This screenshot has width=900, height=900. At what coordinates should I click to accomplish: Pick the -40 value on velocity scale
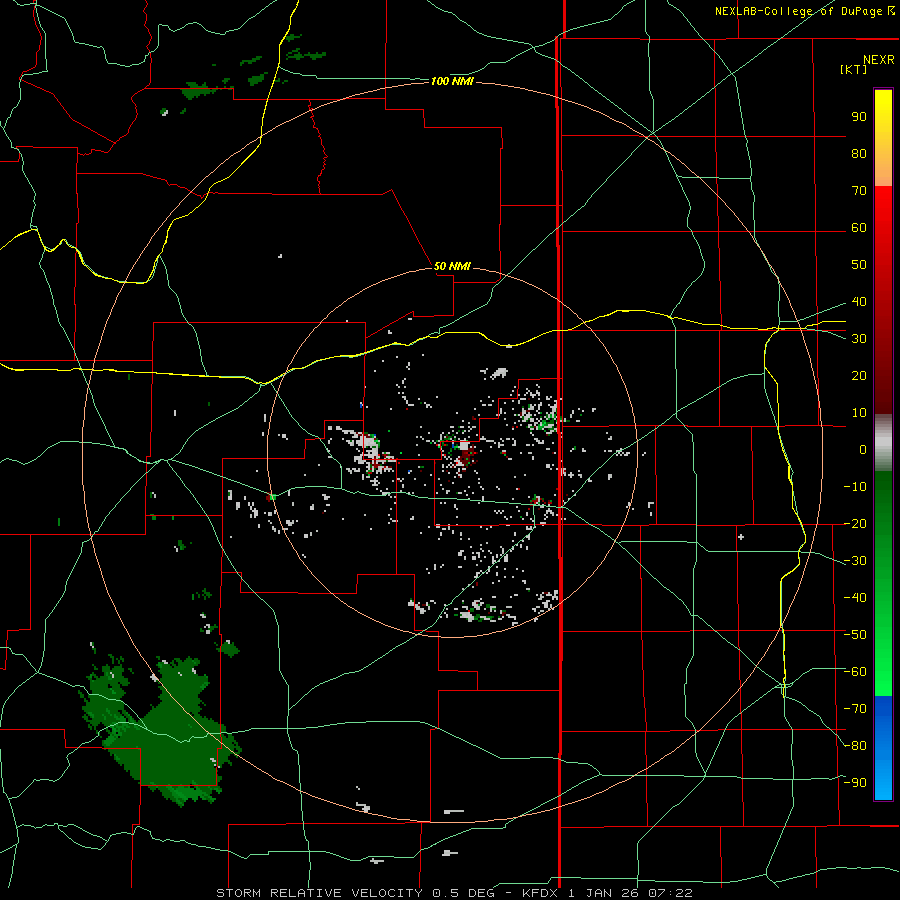pos(855,598)
